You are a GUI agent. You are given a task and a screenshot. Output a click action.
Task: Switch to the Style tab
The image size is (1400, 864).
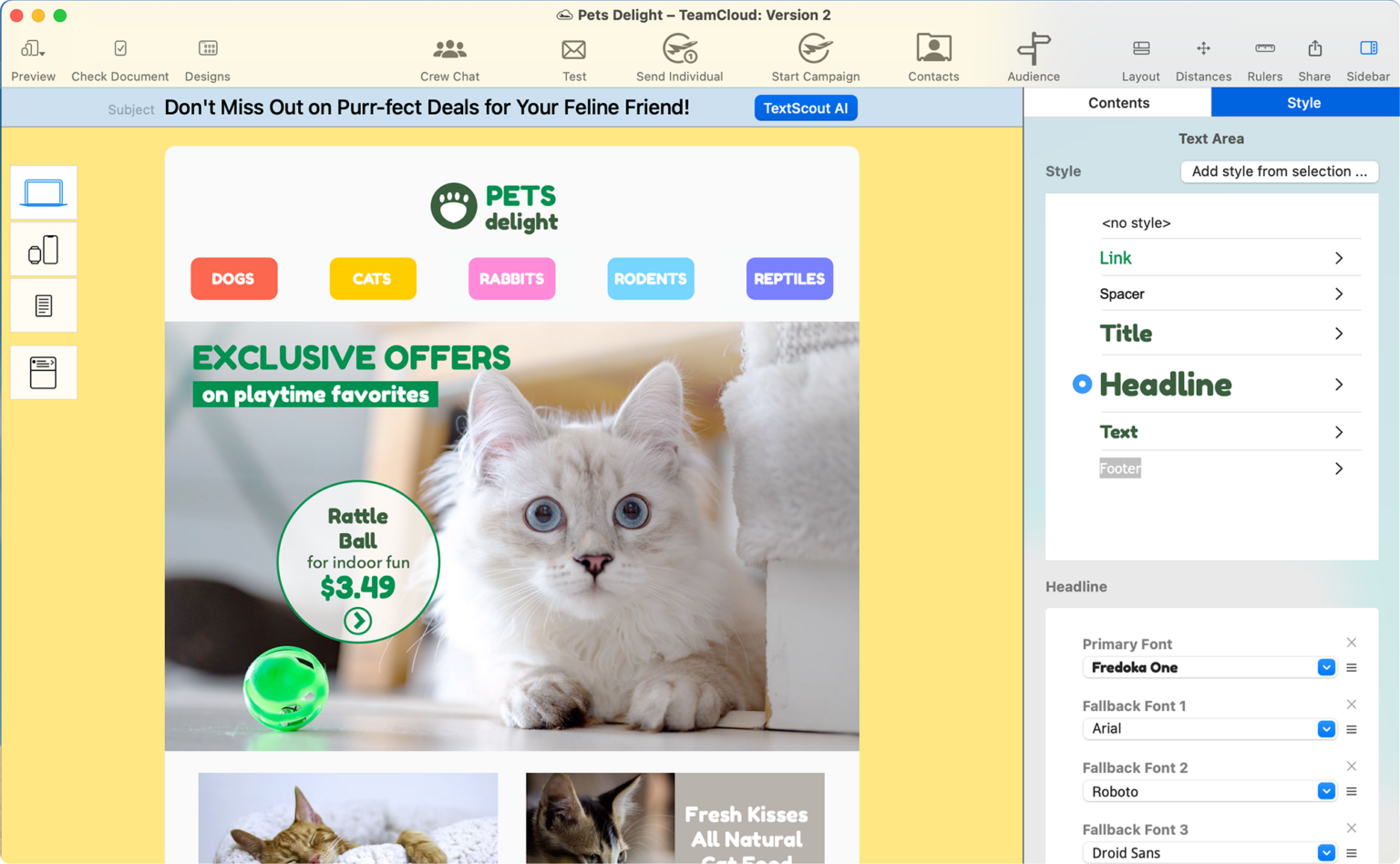pos(1303,102)
